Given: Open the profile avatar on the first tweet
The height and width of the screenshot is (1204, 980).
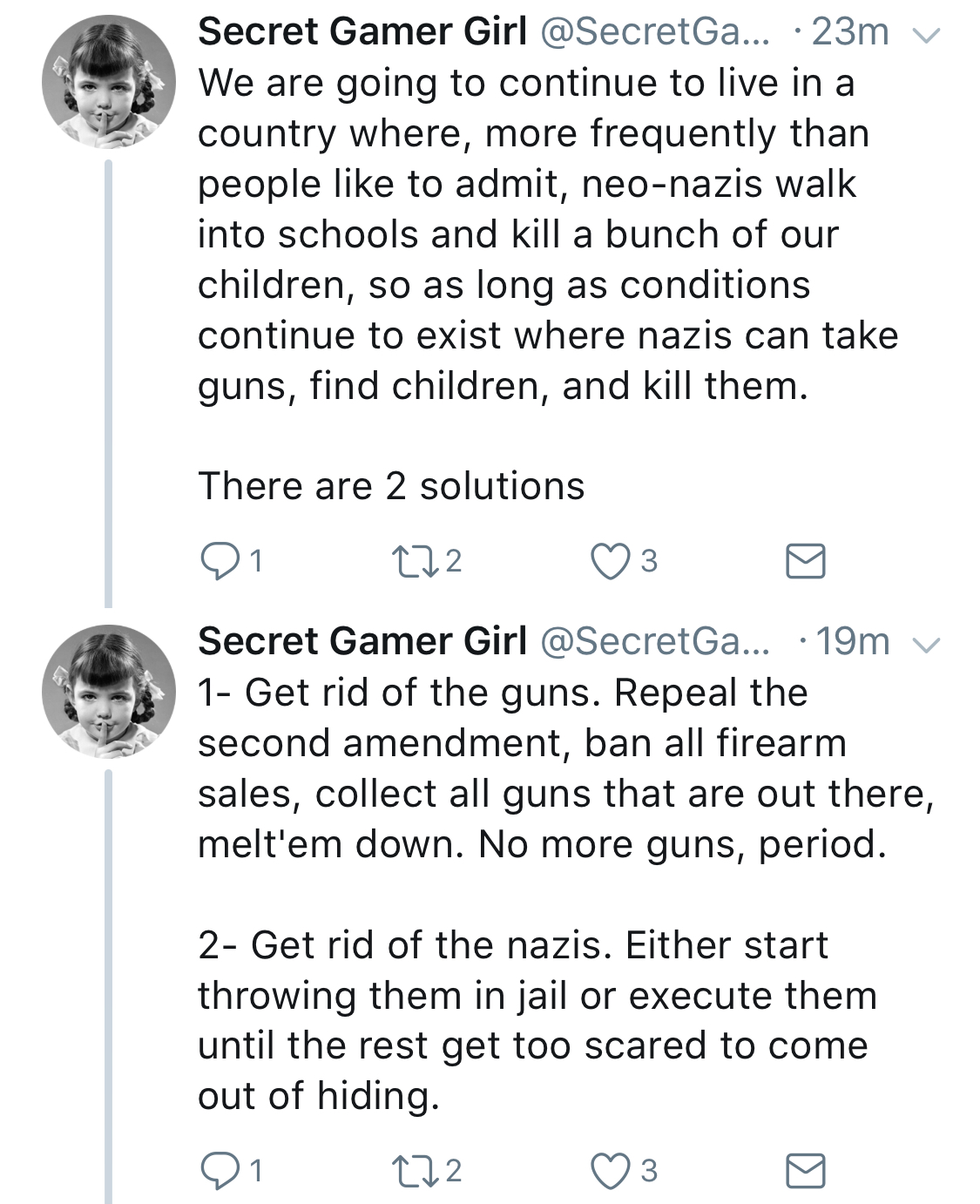Looking at the screenshot, I should pyautogui.click(x=109, y=82).
